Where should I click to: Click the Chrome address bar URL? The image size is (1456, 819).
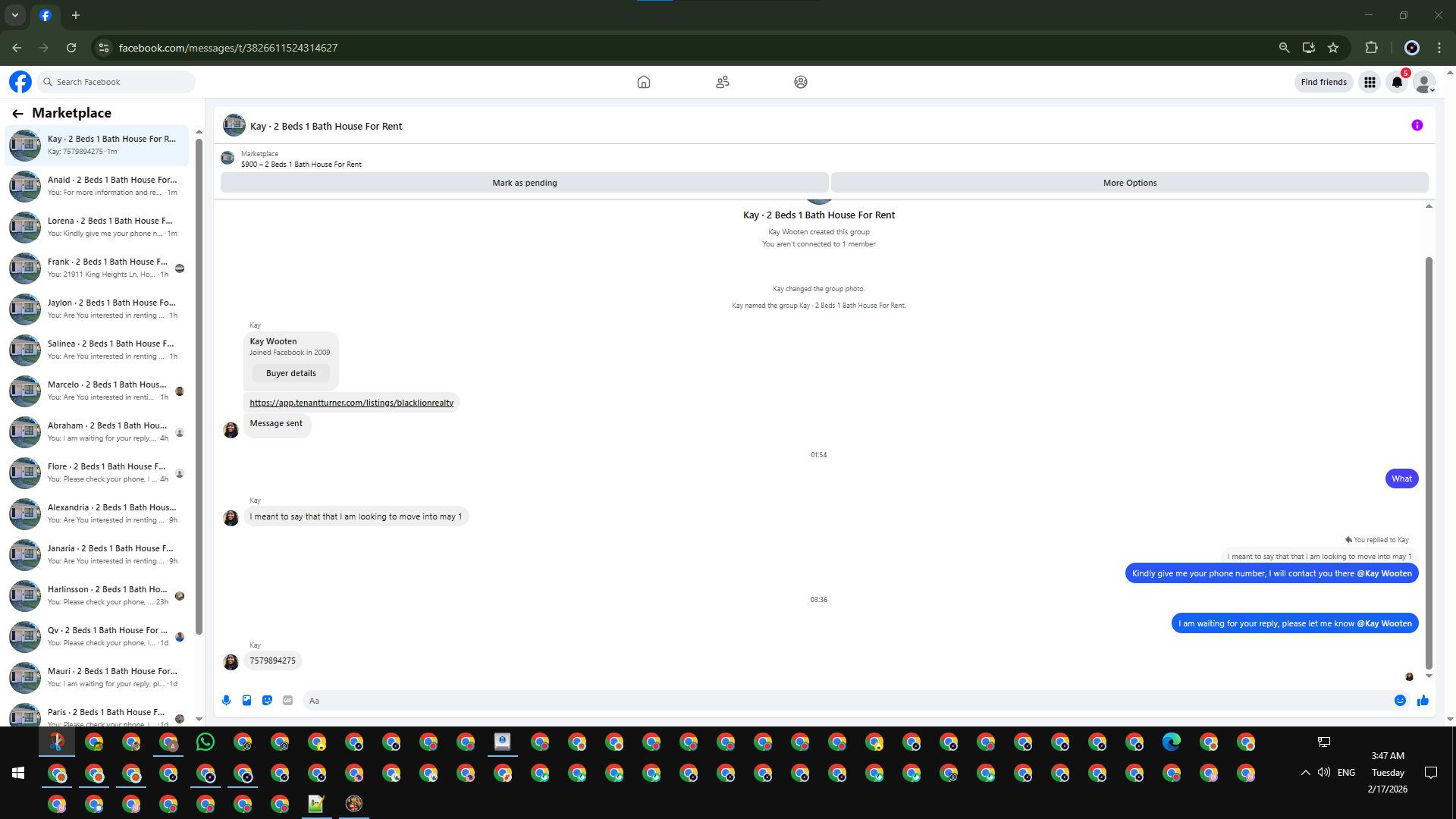click(228, 48)
